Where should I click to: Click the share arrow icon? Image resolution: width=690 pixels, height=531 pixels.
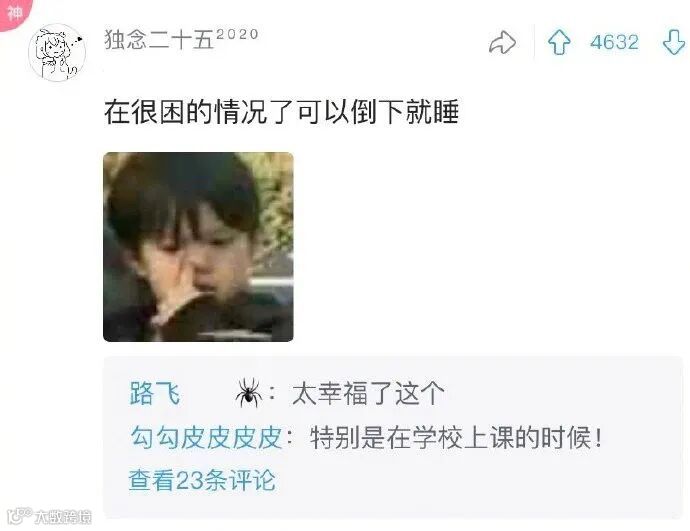[502, 43]
